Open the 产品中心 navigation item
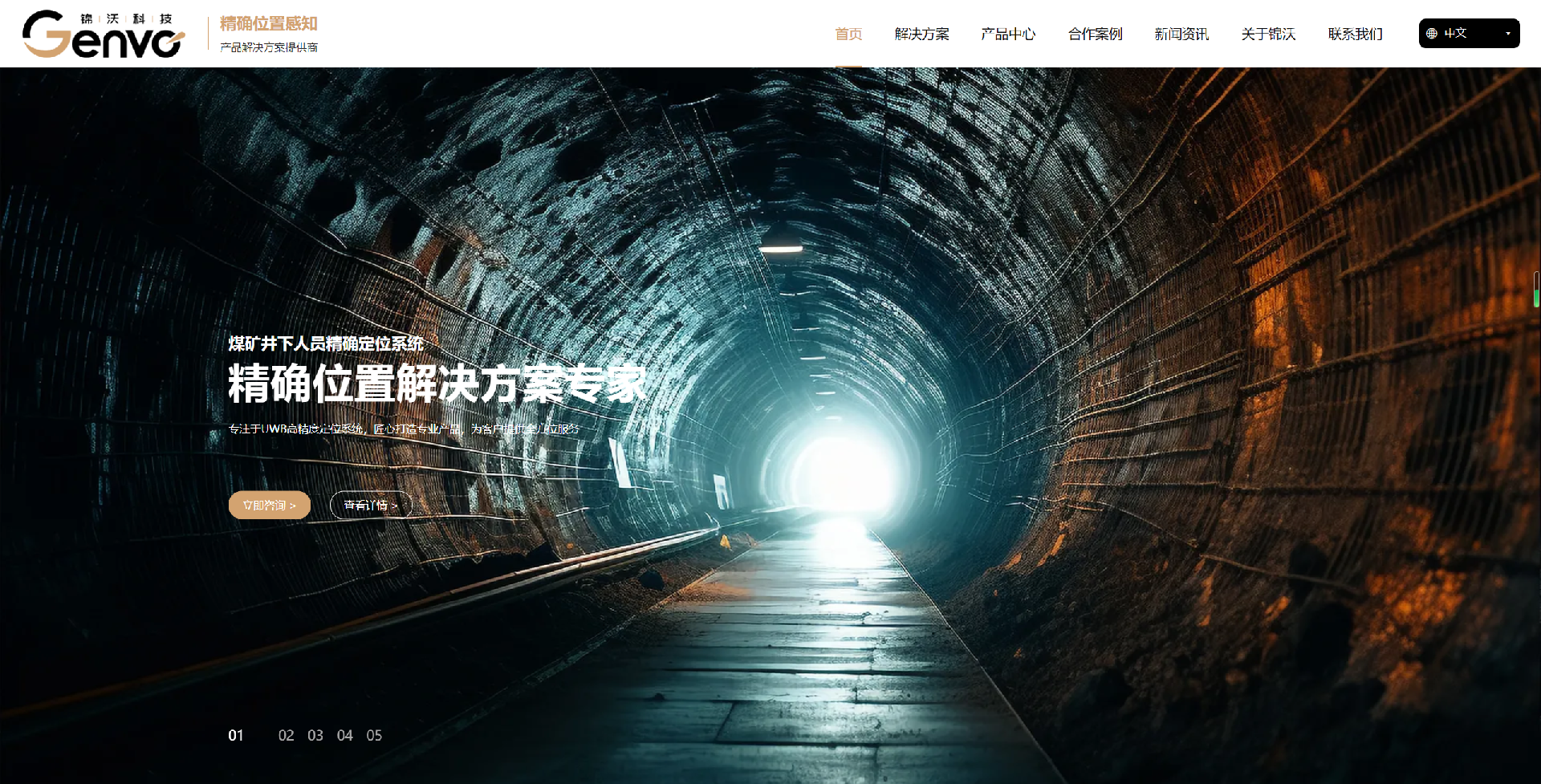Screen dimensions: 1541x784 click(x=1008, y=34)
